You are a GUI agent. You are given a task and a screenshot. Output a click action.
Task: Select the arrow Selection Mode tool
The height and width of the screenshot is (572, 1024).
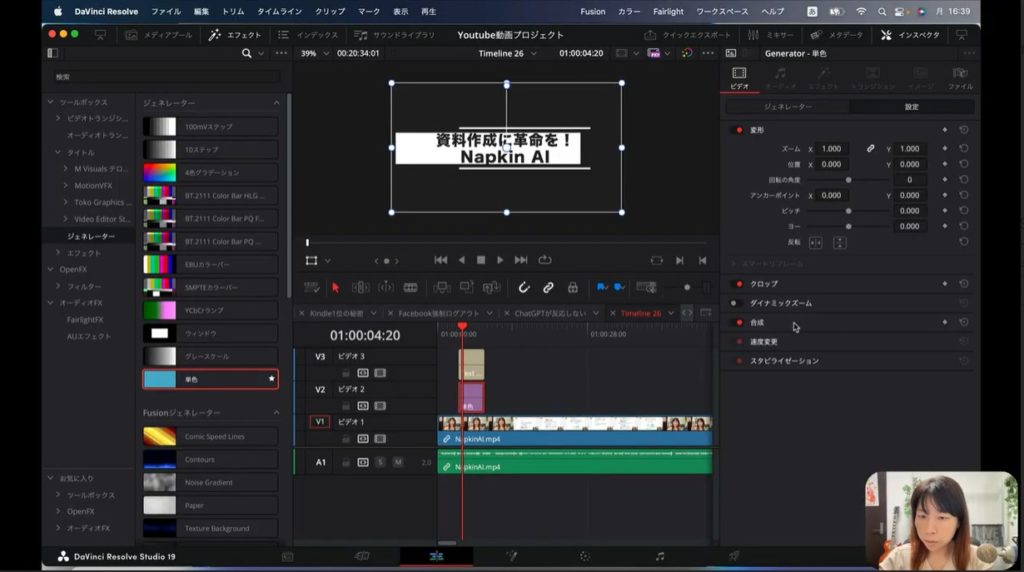pyautogui.click(x=335, y=288)
